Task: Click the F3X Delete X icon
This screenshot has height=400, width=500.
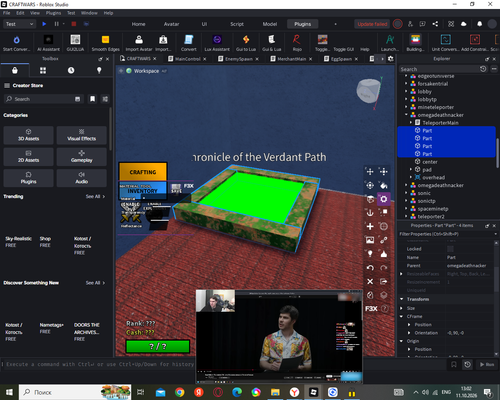Action: (x=370, y=282)
